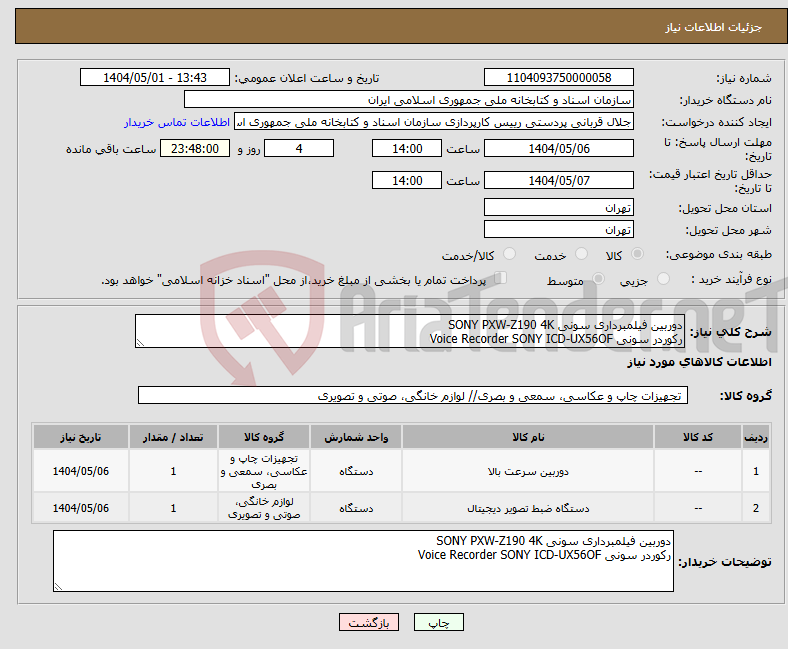This screenshot has height=649, width=788.
Task: Select the متوسط purchase type radio
Action: (598, 279)
